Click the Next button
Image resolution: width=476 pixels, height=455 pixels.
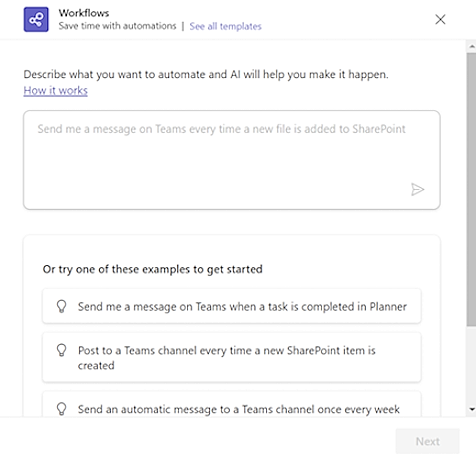[427, 441]
